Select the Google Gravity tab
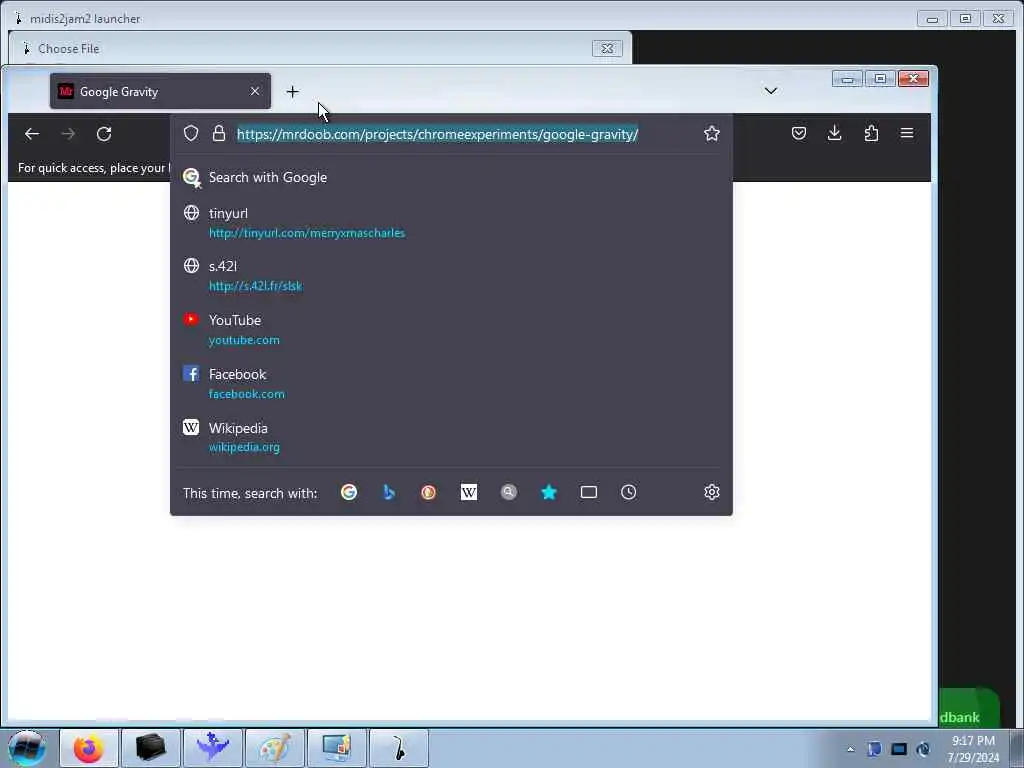 [160, 91]
